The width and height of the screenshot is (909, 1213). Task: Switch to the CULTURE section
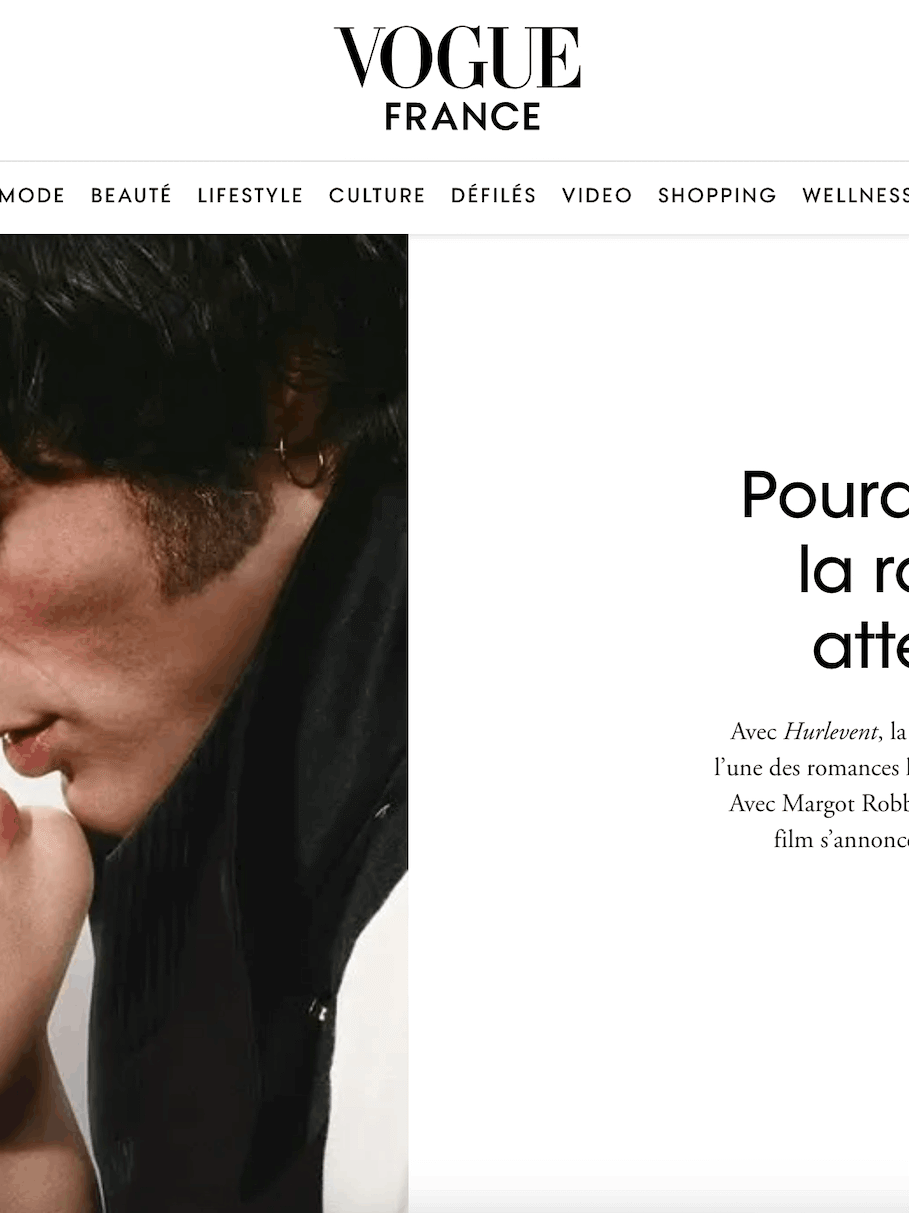(x=377, y=195)
